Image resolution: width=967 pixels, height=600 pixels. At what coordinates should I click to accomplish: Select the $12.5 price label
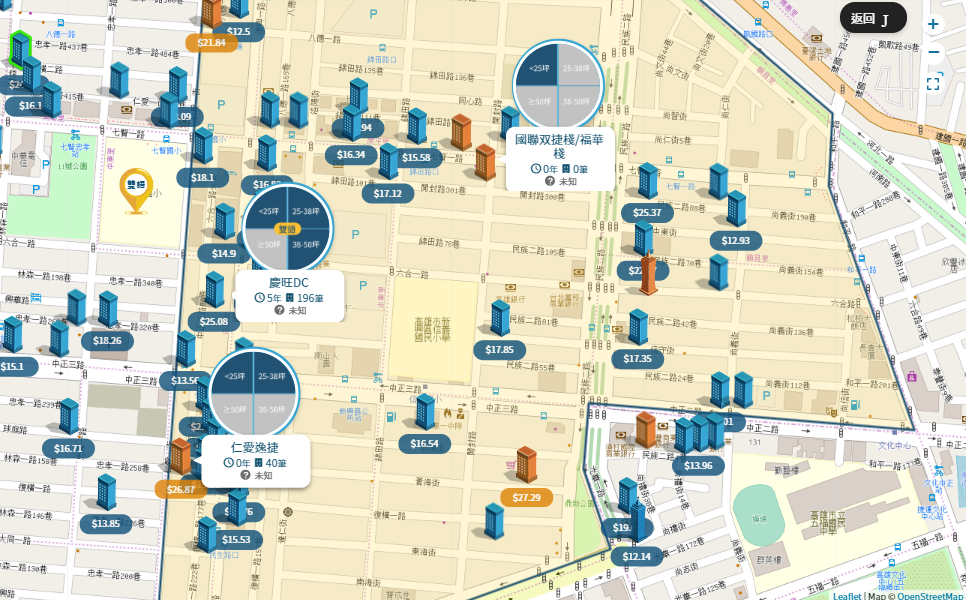pos(238,31)
